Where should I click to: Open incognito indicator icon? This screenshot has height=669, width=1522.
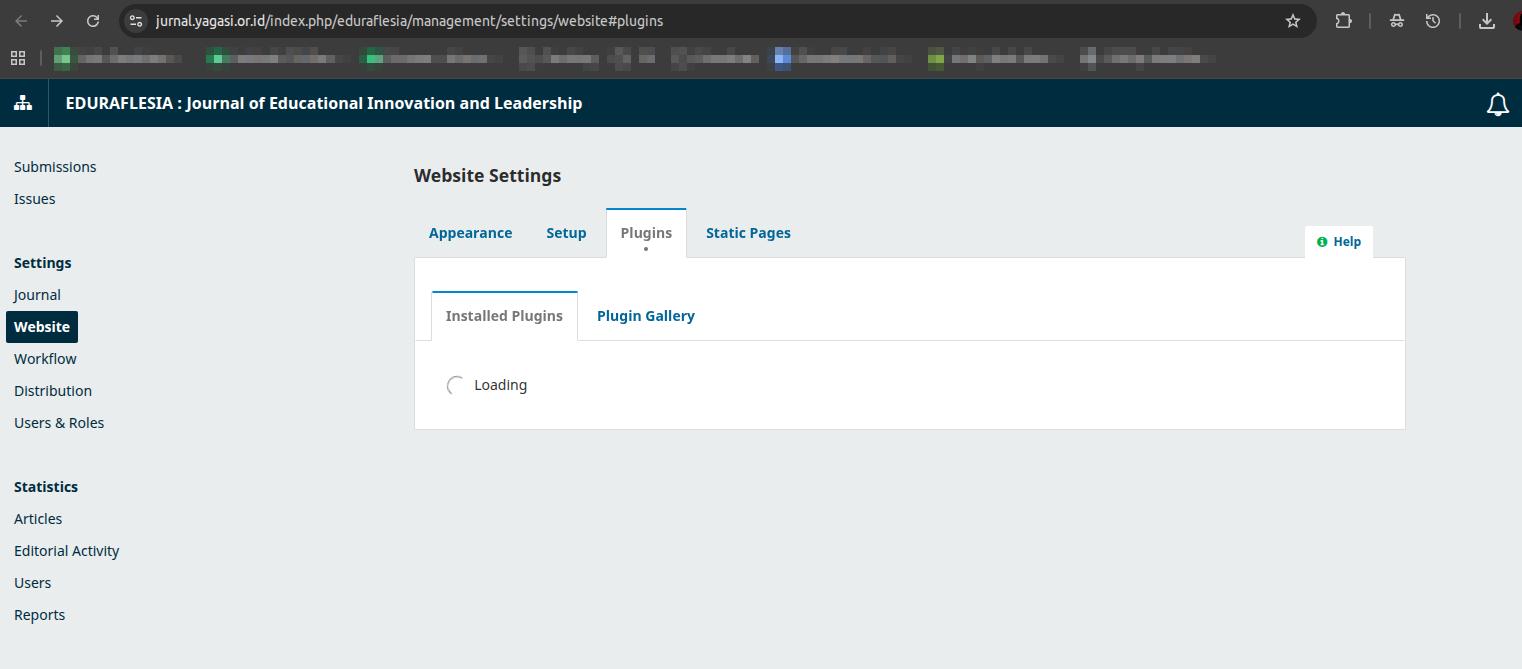point(1397,21)
